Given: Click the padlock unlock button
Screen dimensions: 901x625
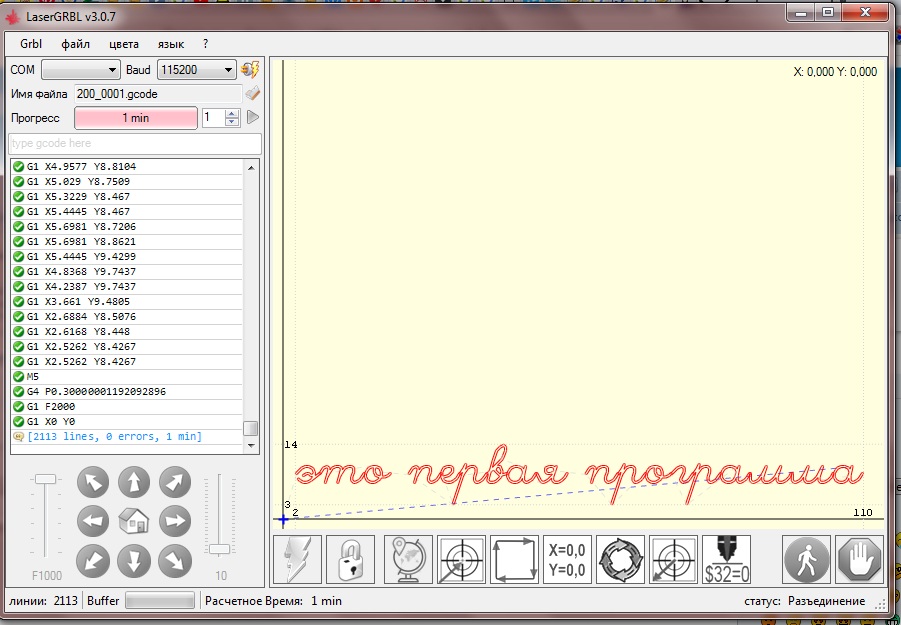Looking at the screenshot, I should click(351, 560).
